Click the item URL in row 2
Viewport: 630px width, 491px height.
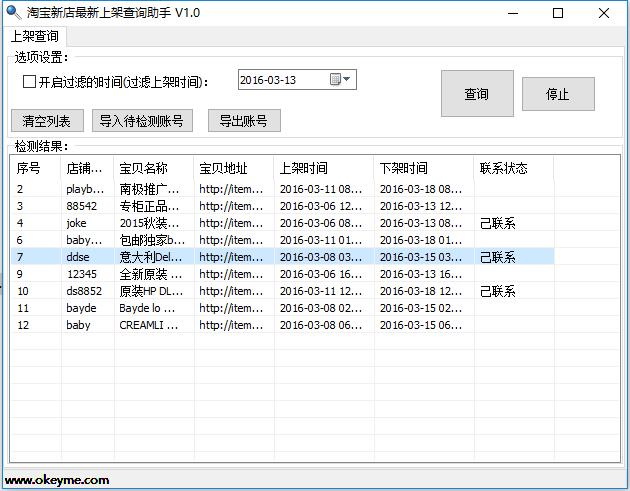click(231, 189)
